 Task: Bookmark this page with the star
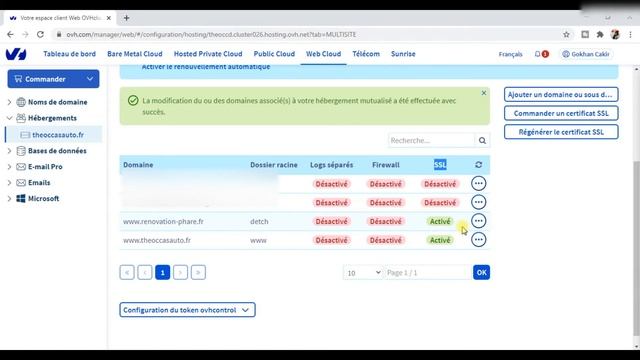[x=566, y=35]
